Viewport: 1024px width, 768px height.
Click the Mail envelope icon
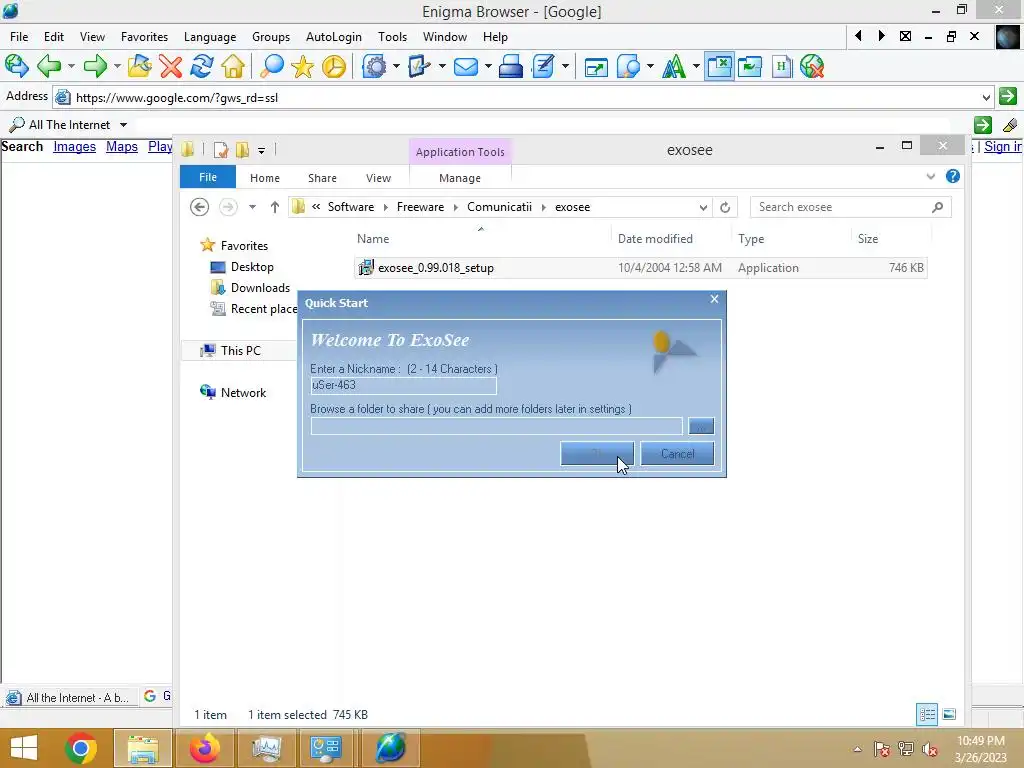tap(466, 66)
